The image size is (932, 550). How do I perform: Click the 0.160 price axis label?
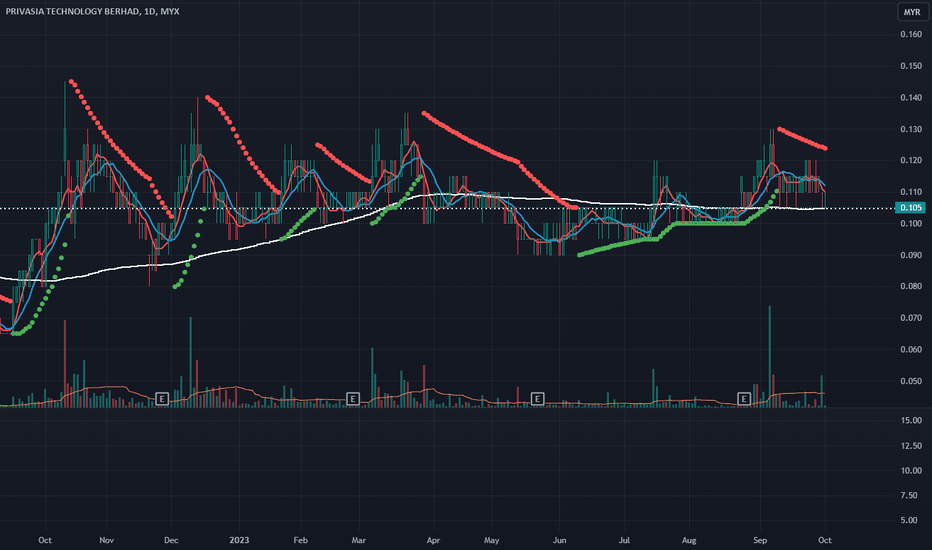pyautogui.click(x=911, y=34)
